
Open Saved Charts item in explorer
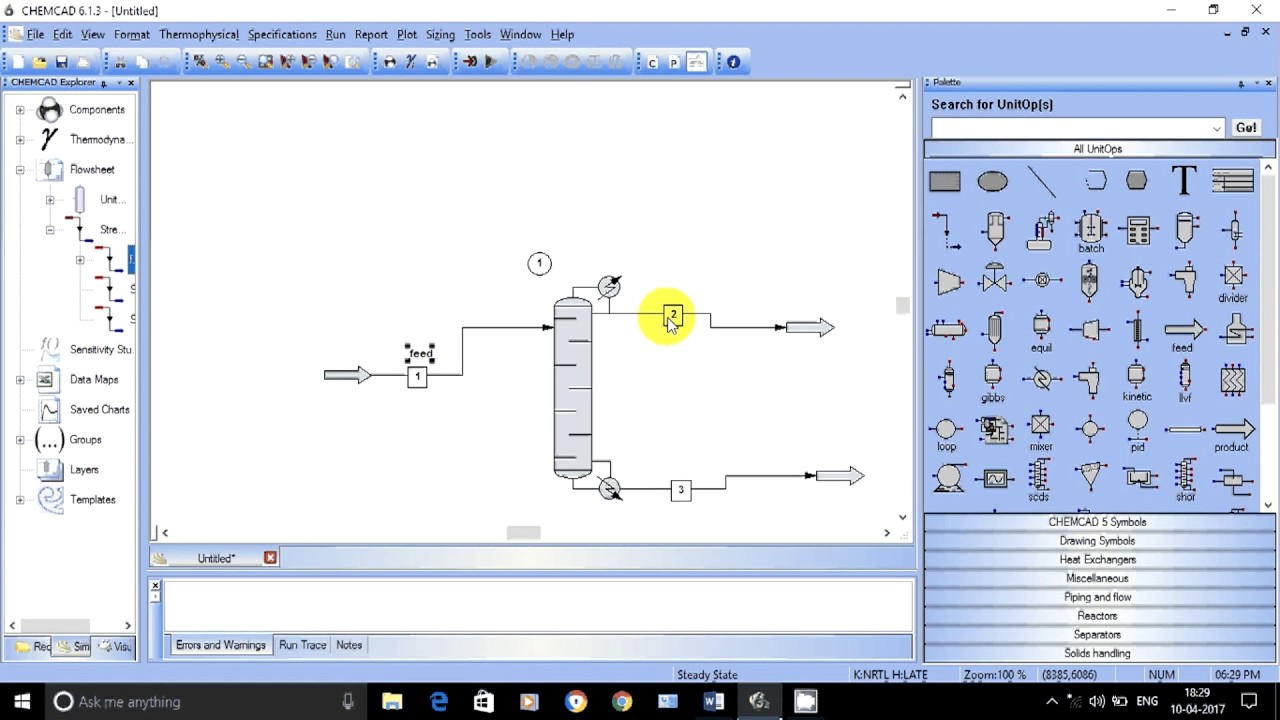pyautogui.click(x=99, y=410)
